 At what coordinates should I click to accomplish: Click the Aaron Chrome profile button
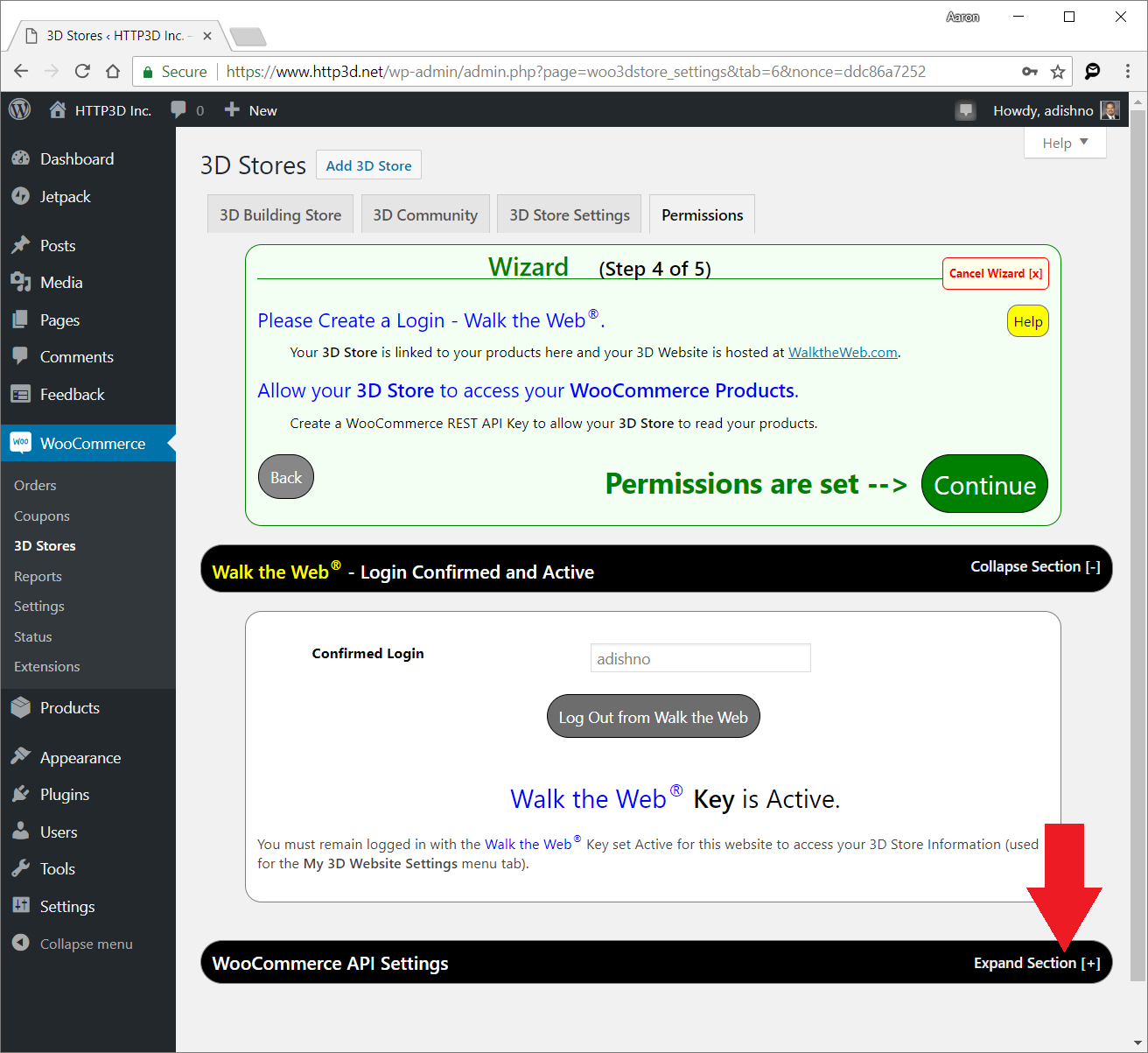962,17
